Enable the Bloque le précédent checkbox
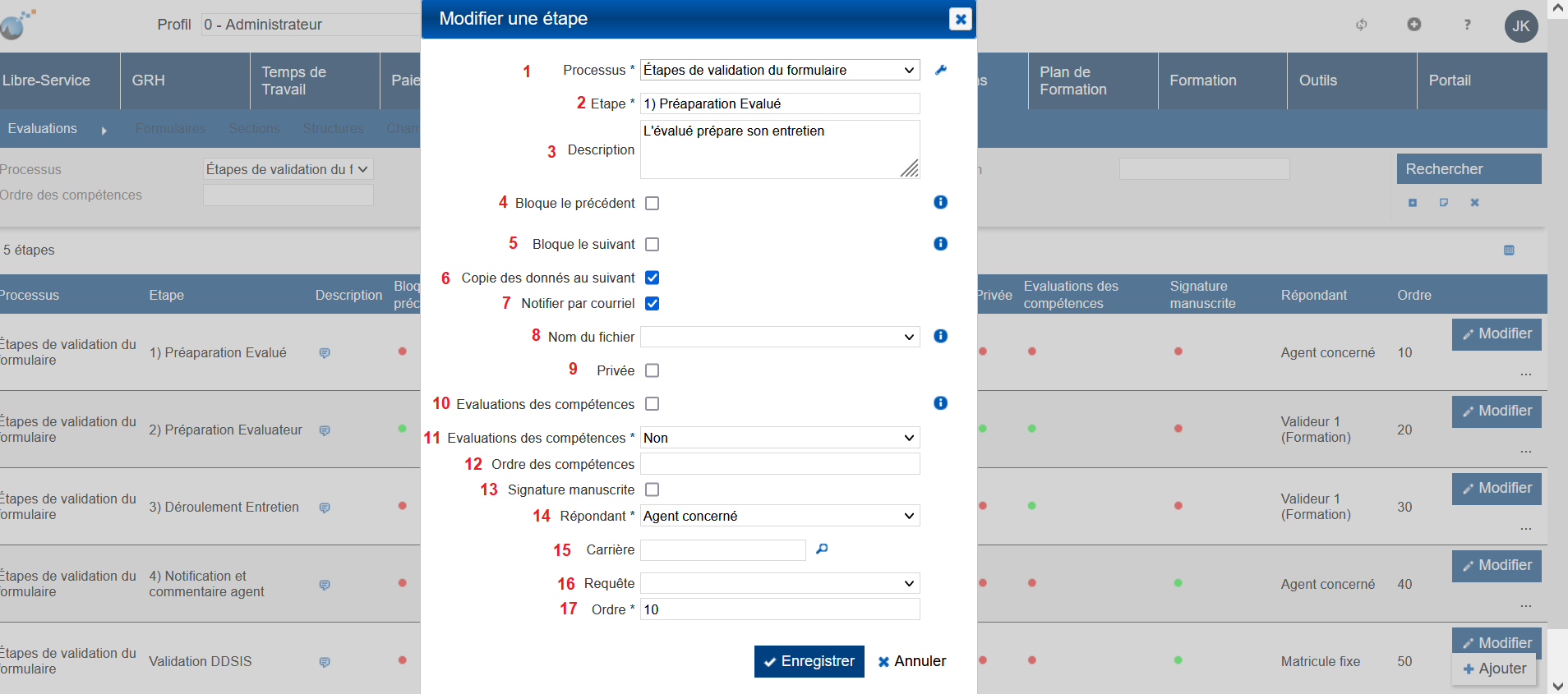The height and width of the screenshot is (694, 1568). point(653,204)
